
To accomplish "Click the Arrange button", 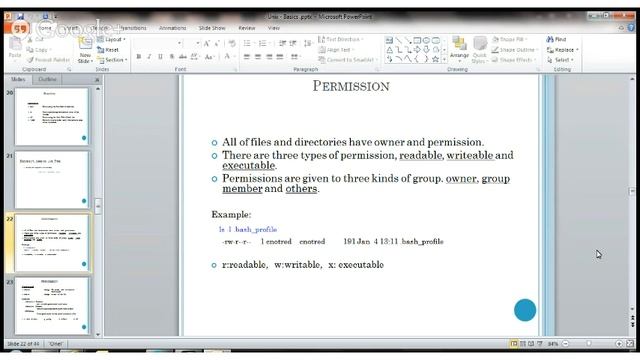I will 459,50.
